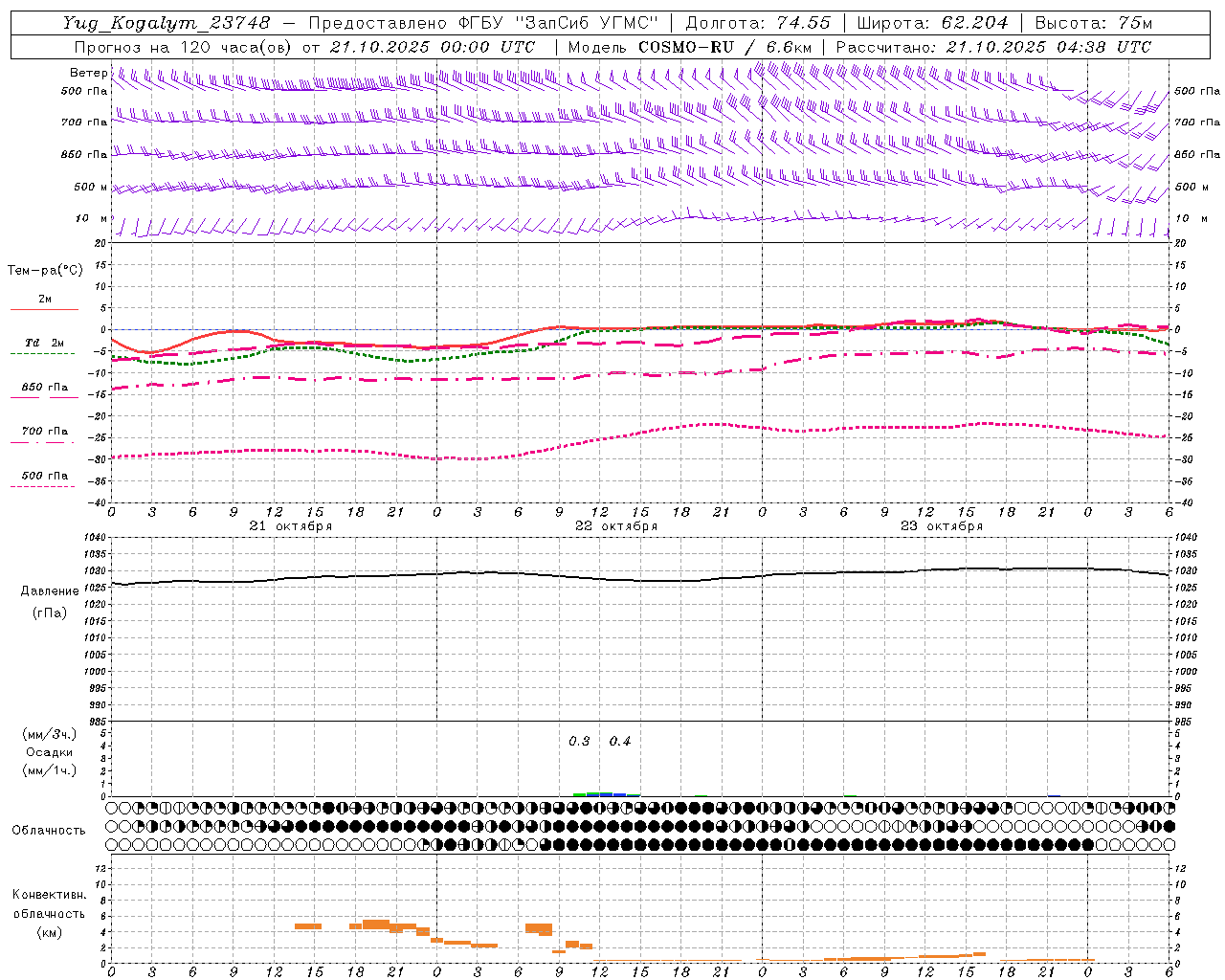The width and height of the screenshot is (1225, 980).
Task: Click the '(гПа)' pressure unit label
Action: pyautogui.click(x=50, y=613)
